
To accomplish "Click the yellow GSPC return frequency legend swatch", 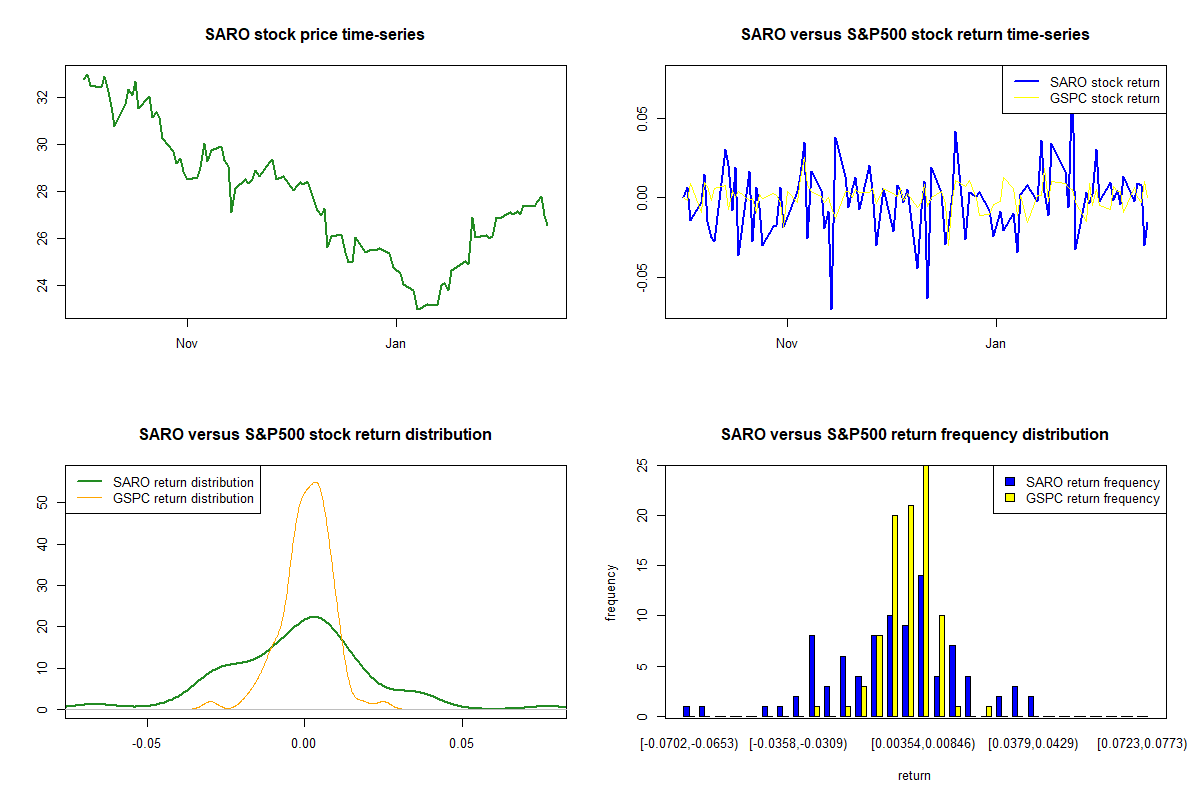I will (x=1010, y=498).
